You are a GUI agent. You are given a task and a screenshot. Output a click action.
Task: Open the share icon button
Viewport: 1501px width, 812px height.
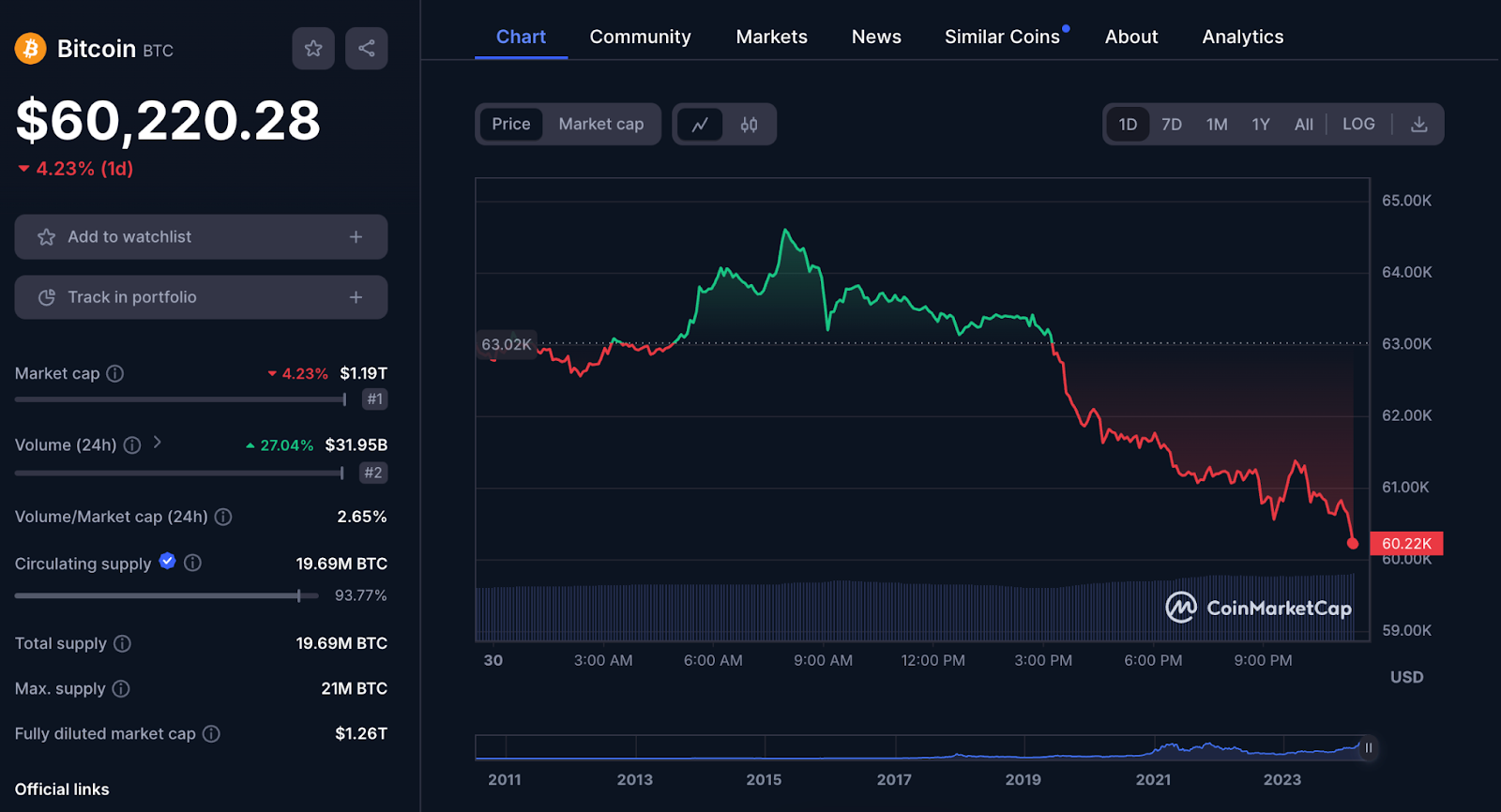click(367, 49)
